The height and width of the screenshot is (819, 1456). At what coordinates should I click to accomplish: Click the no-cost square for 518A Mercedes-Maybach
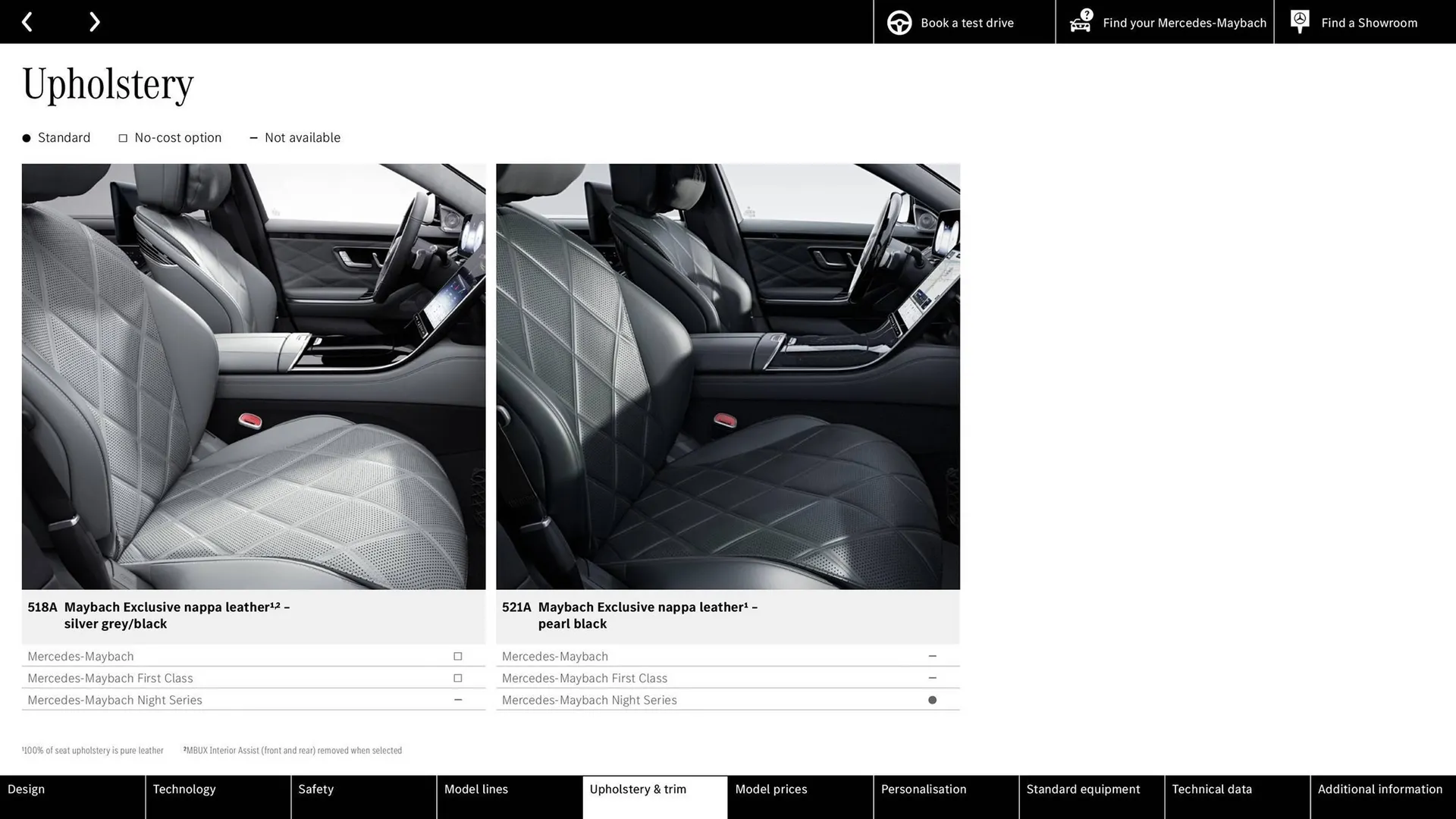(x=457, y=656)
